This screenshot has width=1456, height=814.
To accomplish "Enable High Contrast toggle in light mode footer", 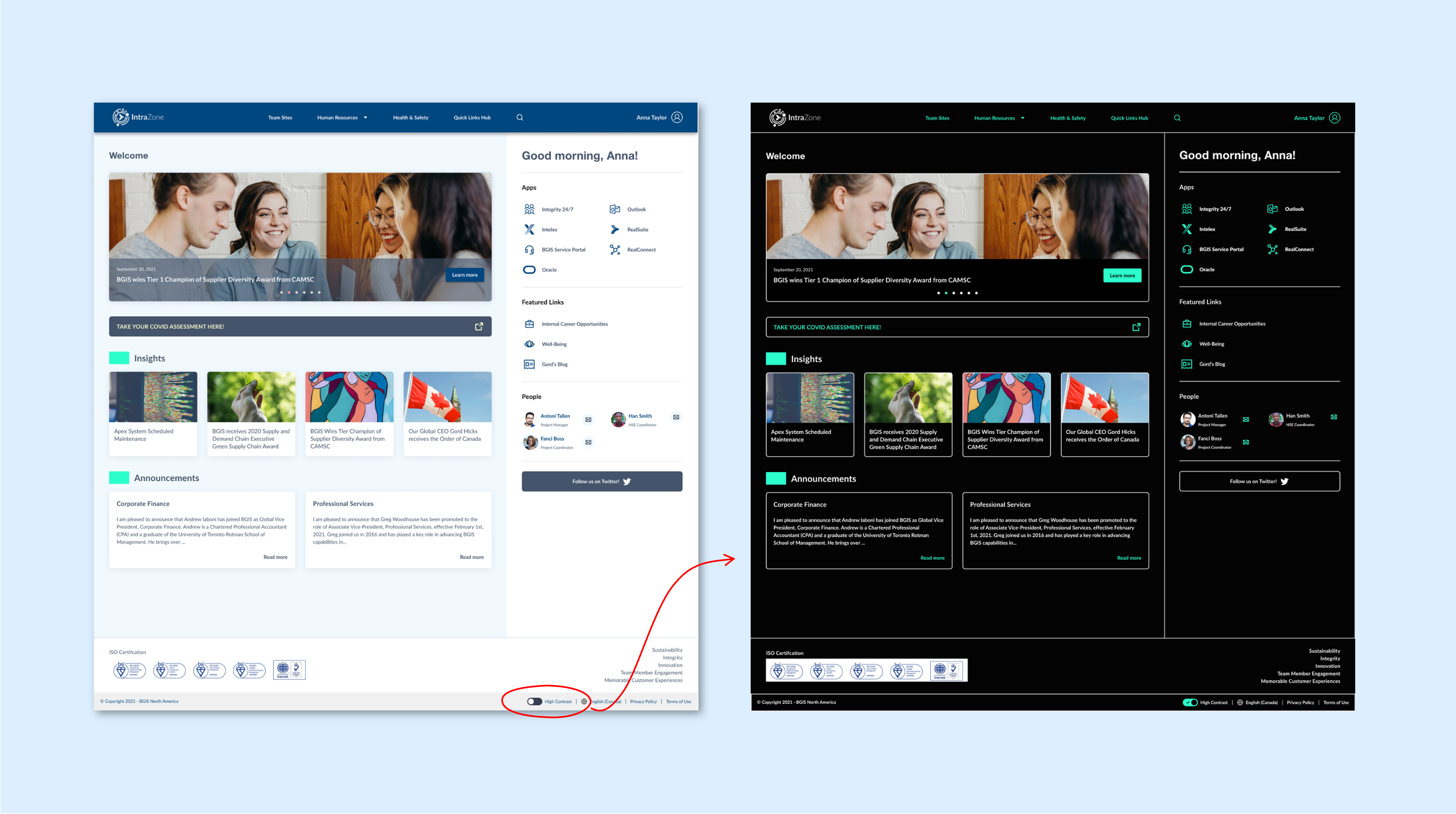I will pyautogui.click(x=534, y=702).
